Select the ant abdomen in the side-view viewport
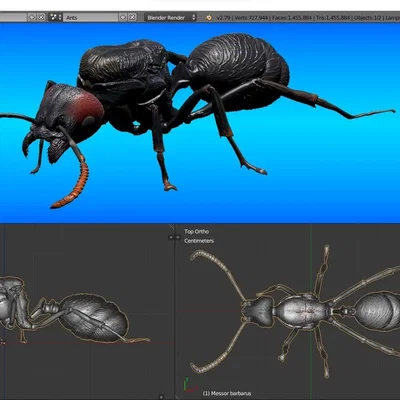The image size is (400, 400). pyautogui.click(x=94, y=317)
